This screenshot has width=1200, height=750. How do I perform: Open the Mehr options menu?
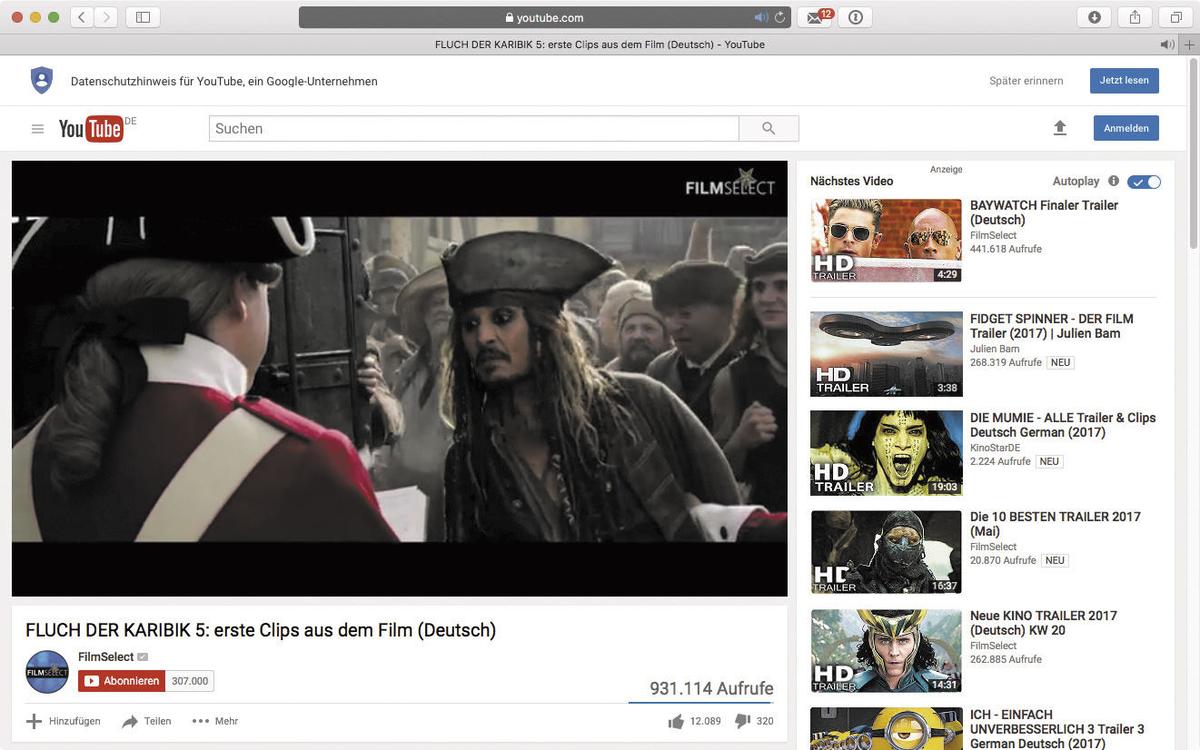tap(215, 721)
